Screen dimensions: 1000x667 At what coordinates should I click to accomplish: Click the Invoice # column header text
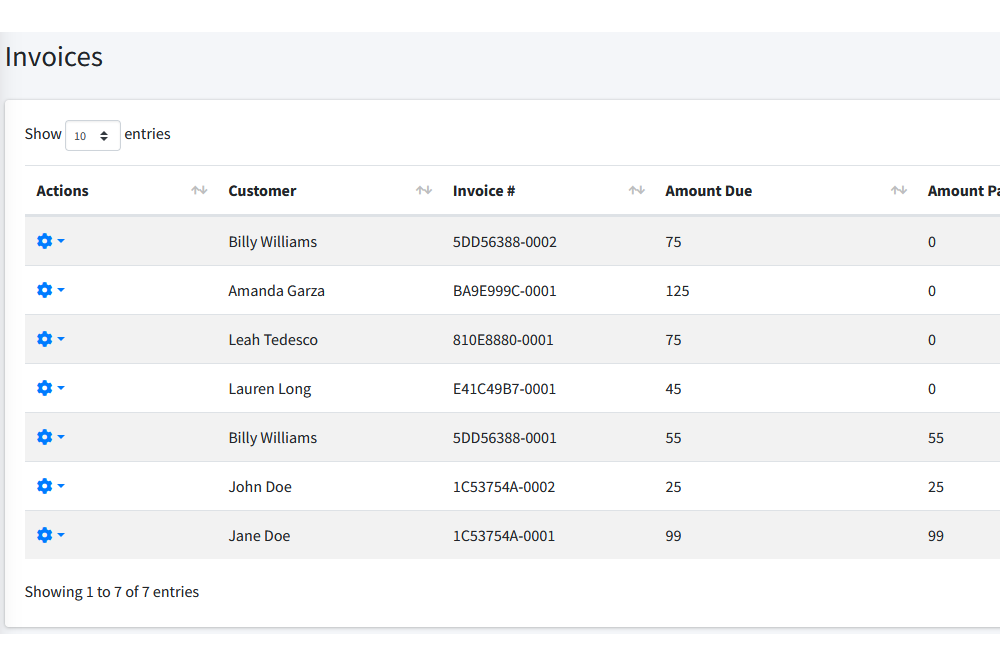coord(484,191)
